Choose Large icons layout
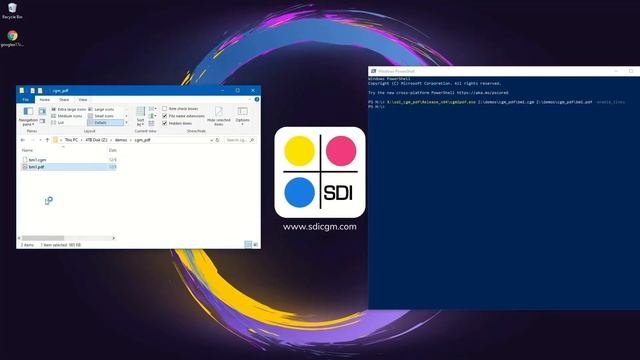Screen dimensions: 640x360 pos(101,109)
